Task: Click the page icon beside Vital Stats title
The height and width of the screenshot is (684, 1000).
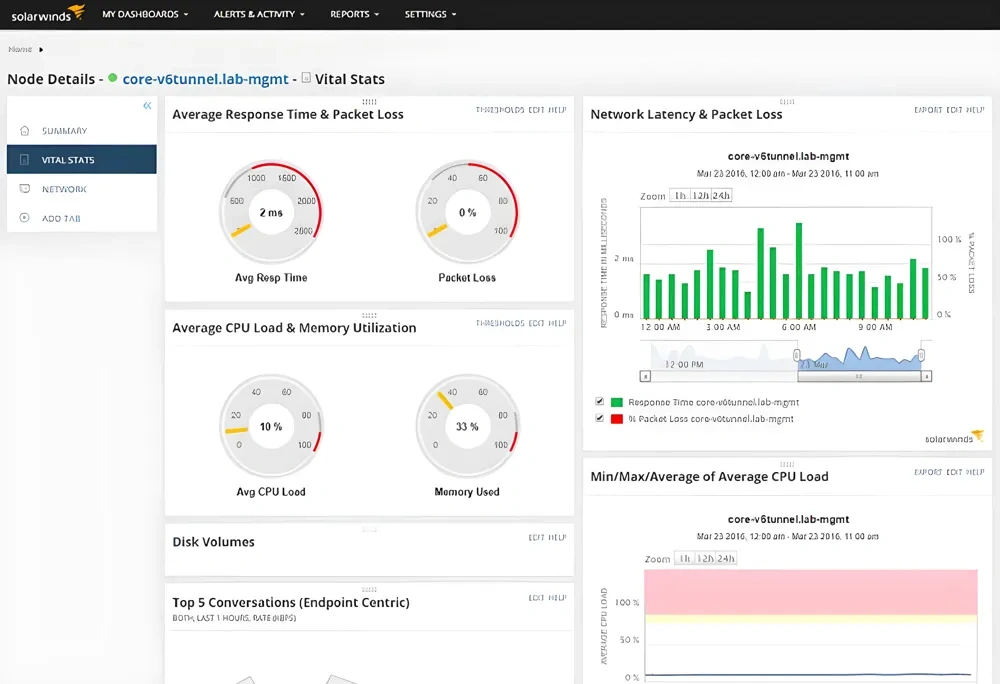Action: click(x=306, y=78)
